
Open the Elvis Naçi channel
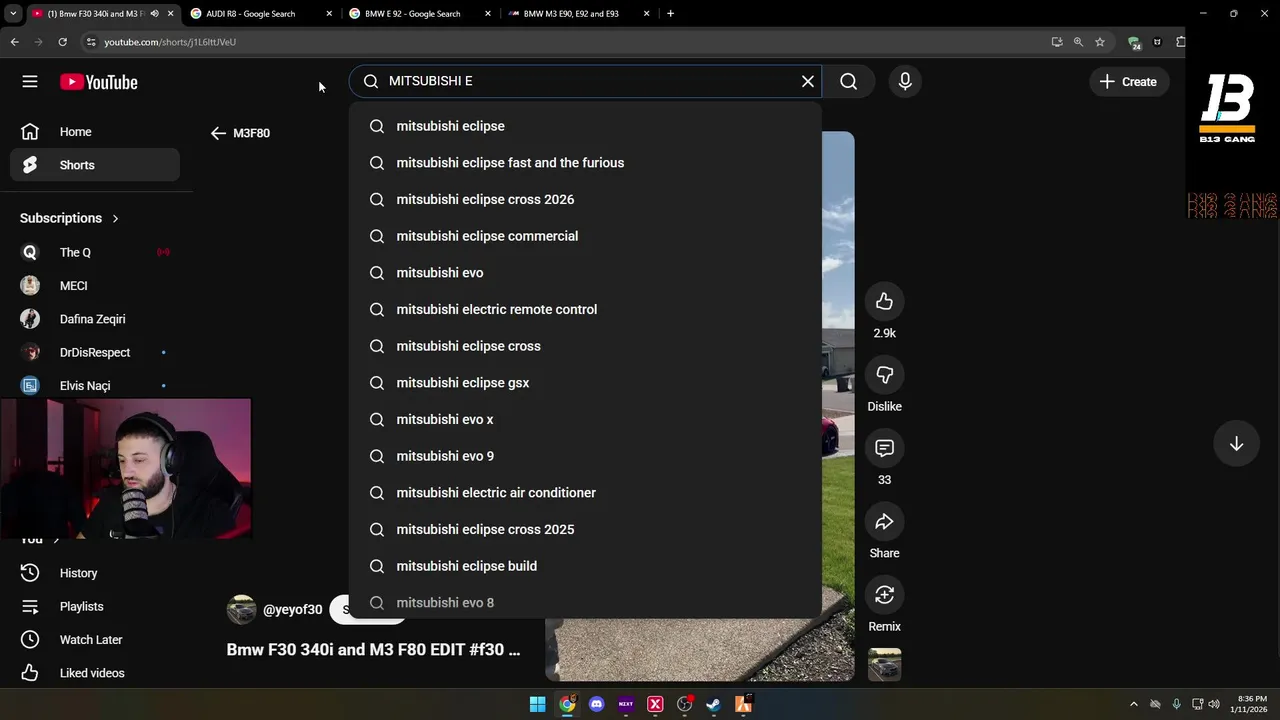point(95,385)
